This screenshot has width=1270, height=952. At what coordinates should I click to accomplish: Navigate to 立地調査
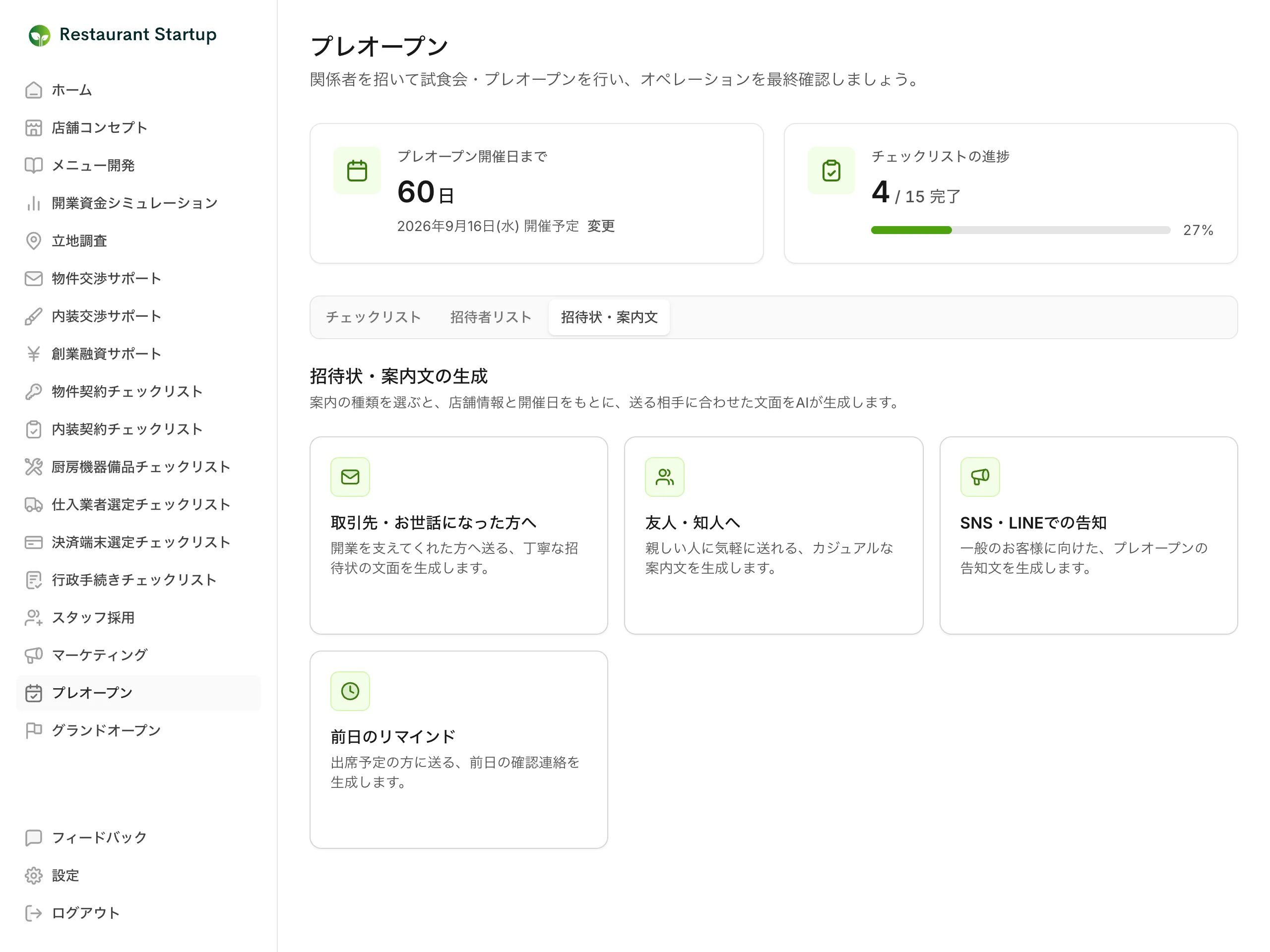(138, 241)
